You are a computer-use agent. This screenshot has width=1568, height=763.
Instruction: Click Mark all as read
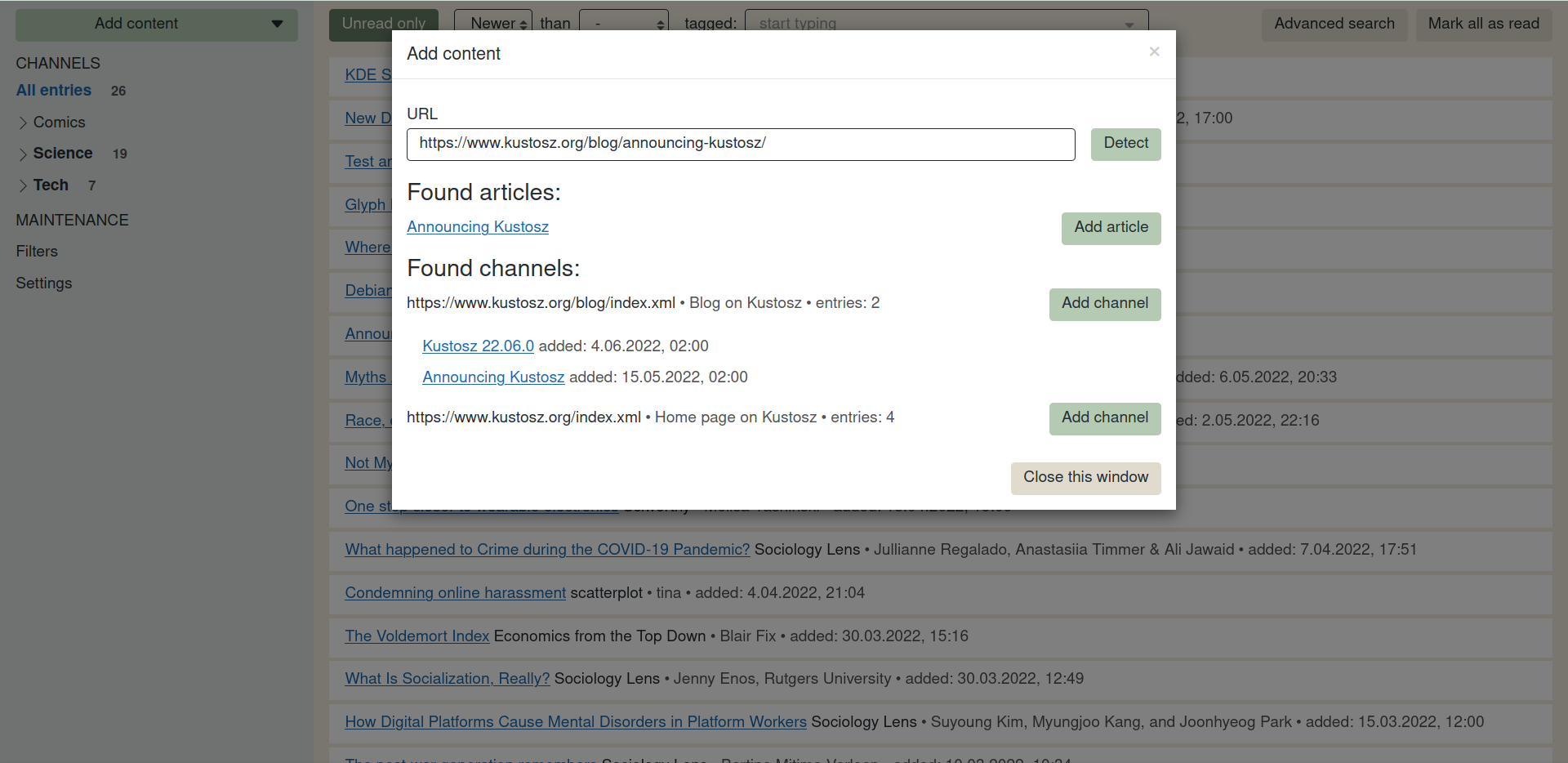(x=1483, y=25)
